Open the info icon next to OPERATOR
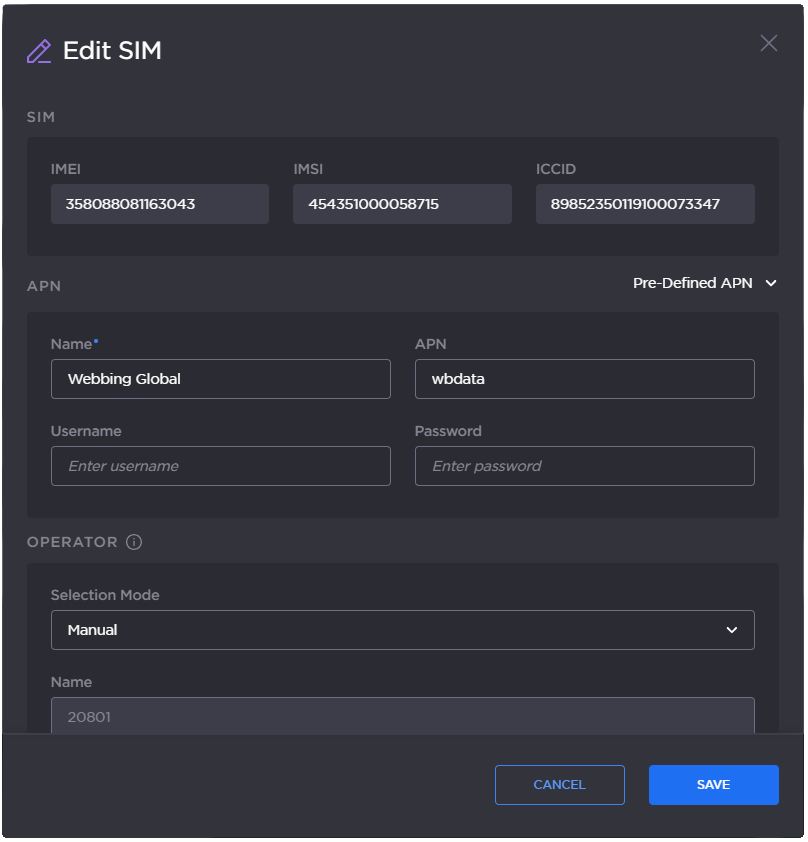Screen dimensions: 808x842 133,542
